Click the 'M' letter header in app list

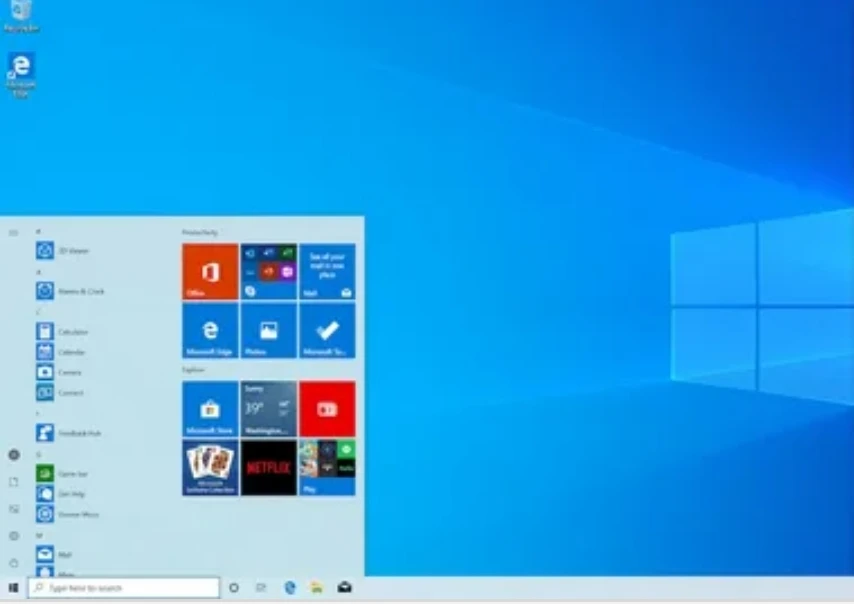coord(39,535)
